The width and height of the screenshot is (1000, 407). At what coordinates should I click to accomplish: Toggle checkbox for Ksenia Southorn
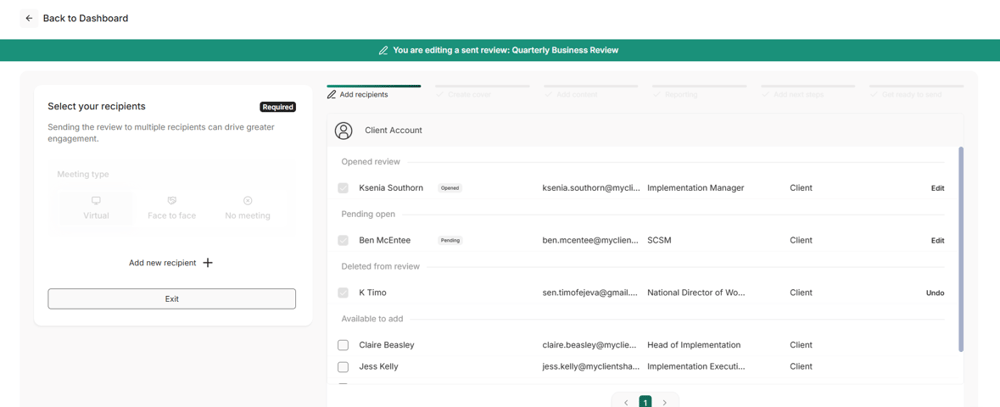(x=343, y=188)
